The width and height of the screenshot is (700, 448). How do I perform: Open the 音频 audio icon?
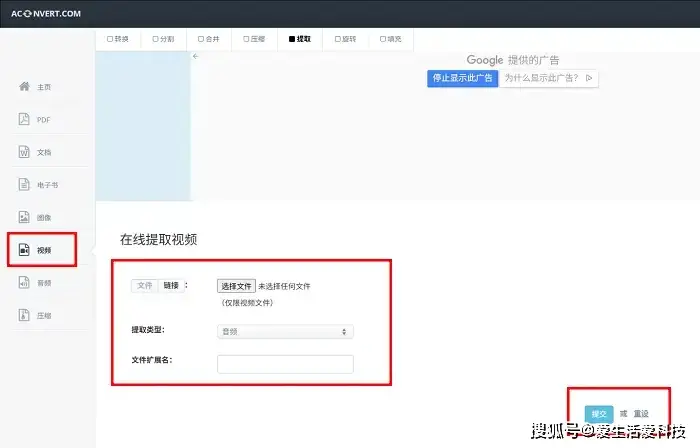click(x=24, y=283)
